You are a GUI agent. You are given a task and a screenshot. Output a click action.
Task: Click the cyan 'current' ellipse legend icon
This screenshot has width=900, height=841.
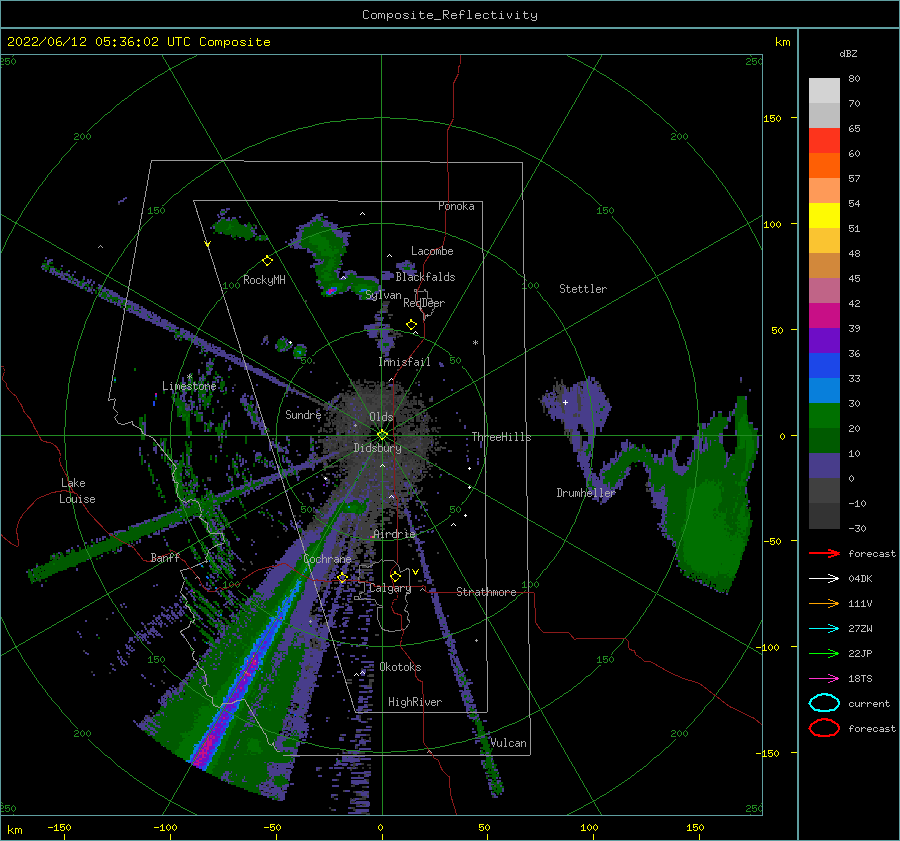point(824,703)
